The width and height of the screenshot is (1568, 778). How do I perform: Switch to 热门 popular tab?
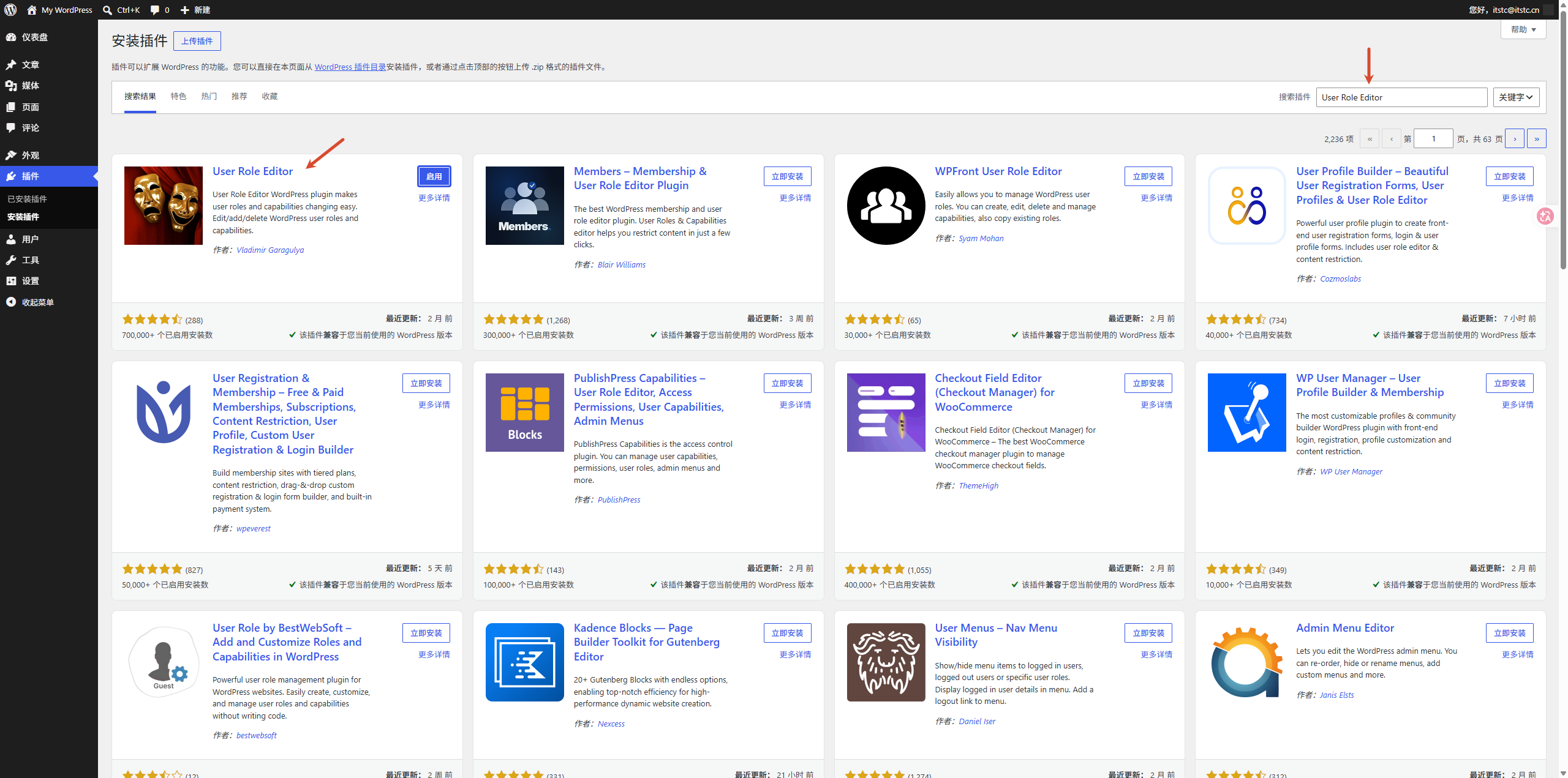[x=209, y=97]
